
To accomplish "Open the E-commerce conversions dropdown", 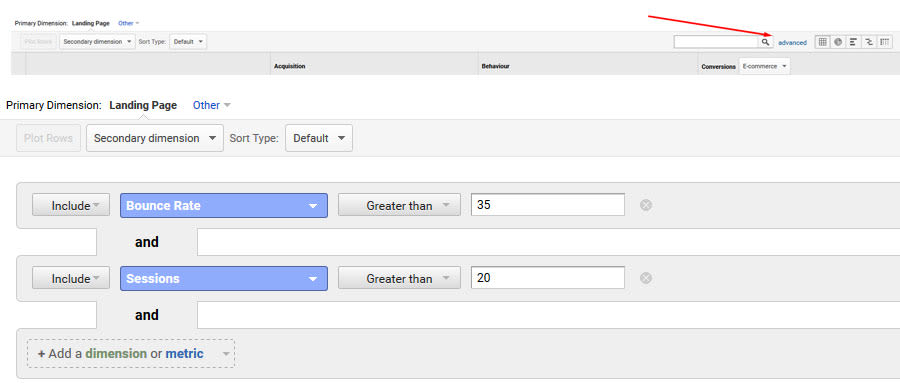I will pyautogui.click(x=764, y=67).
